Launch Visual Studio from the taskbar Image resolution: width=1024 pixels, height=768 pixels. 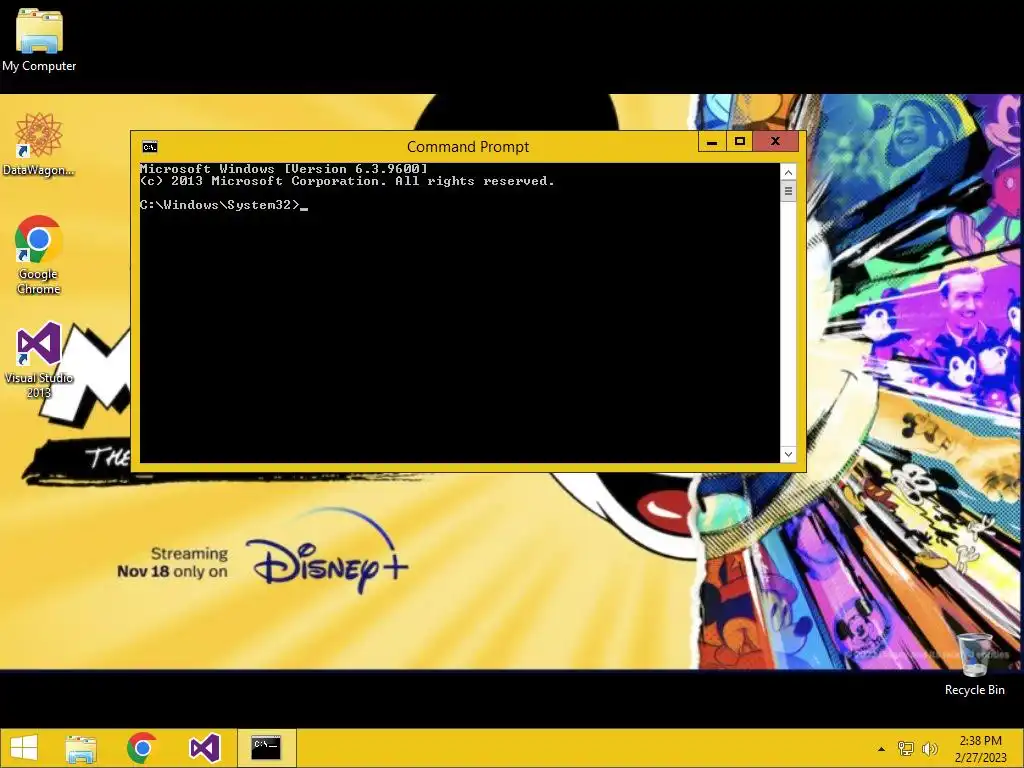click(x=204, y=748)
